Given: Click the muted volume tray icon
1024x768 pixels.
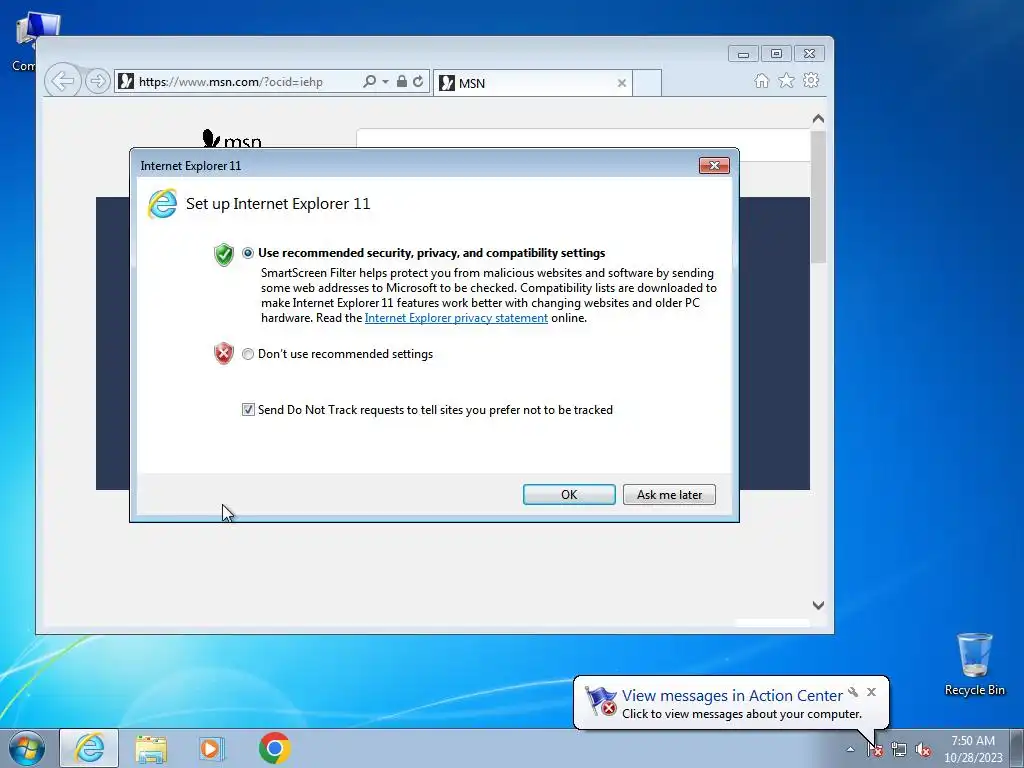Looking at the screenshot, I should (x=923, y=750).
